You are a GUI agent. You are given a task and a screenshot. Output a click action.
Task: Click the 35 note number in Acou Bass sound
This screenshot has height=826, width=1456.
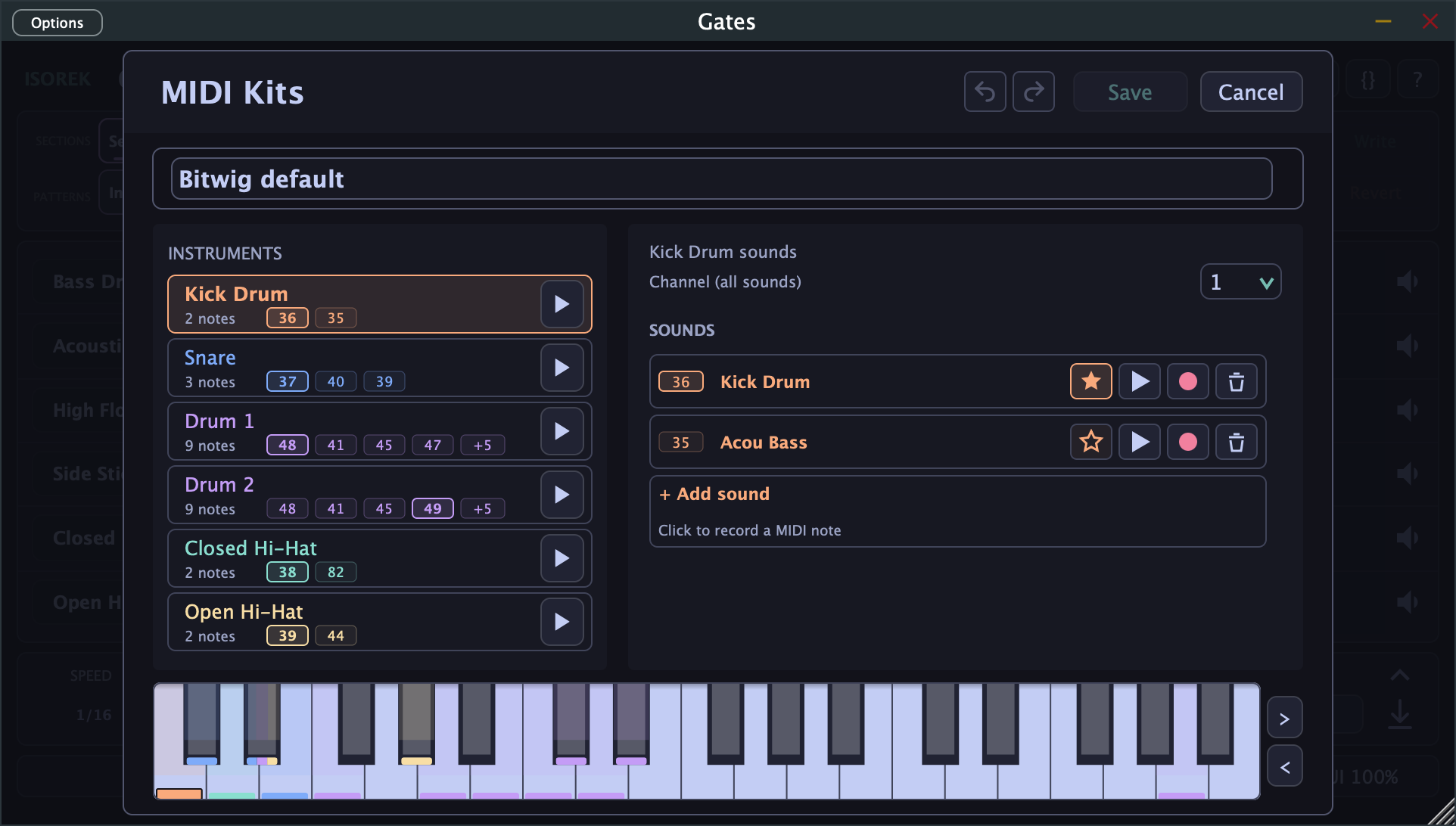click(x=680, y=442)
